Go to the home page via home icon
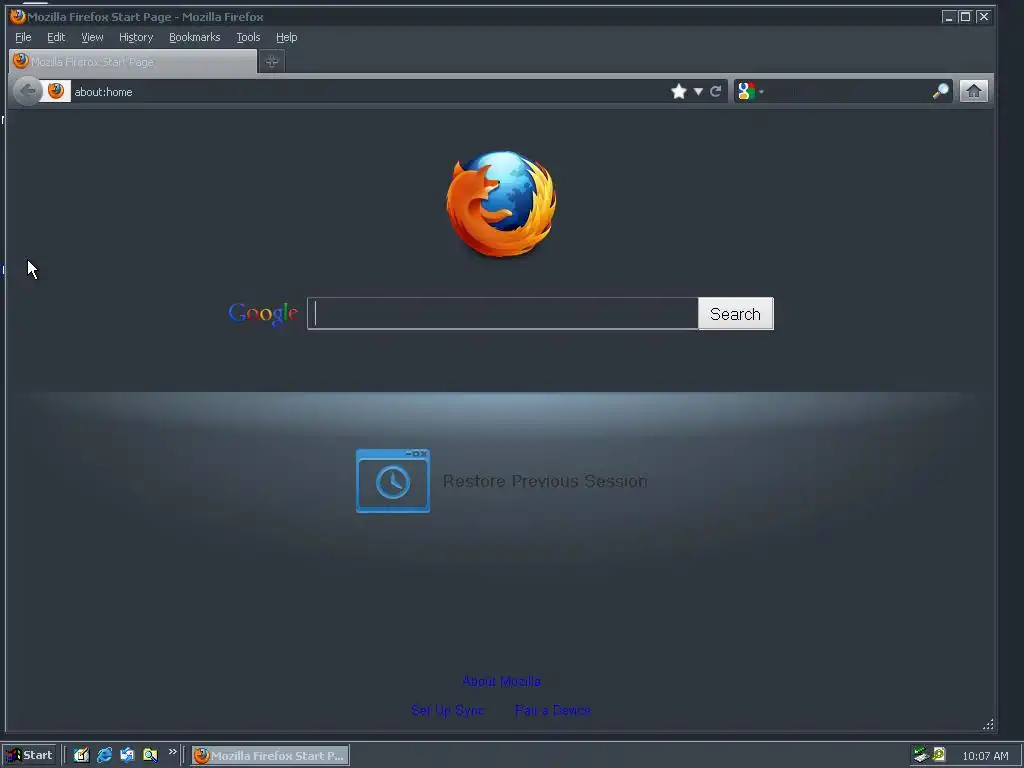The image size is (1024, 768). coord(973,91)
